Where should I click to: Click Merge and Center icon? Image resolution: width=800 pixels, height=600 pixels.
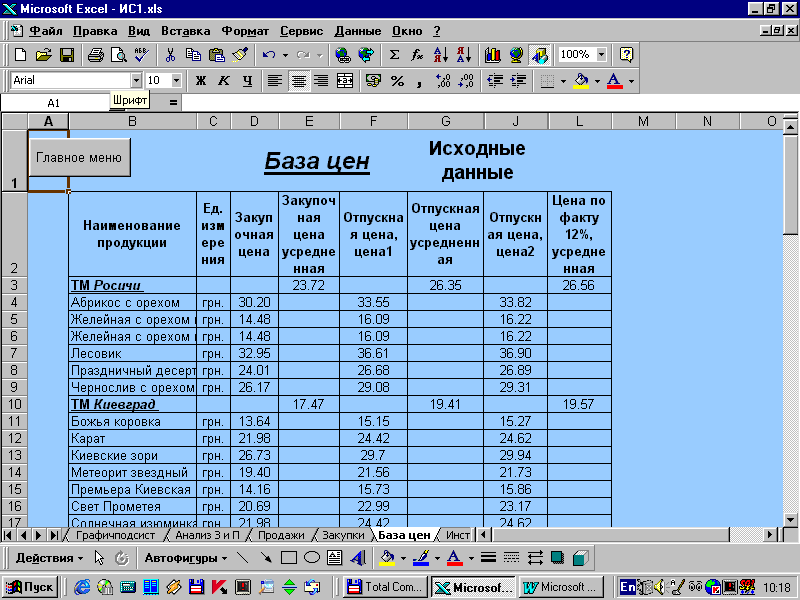click(345, 81)
